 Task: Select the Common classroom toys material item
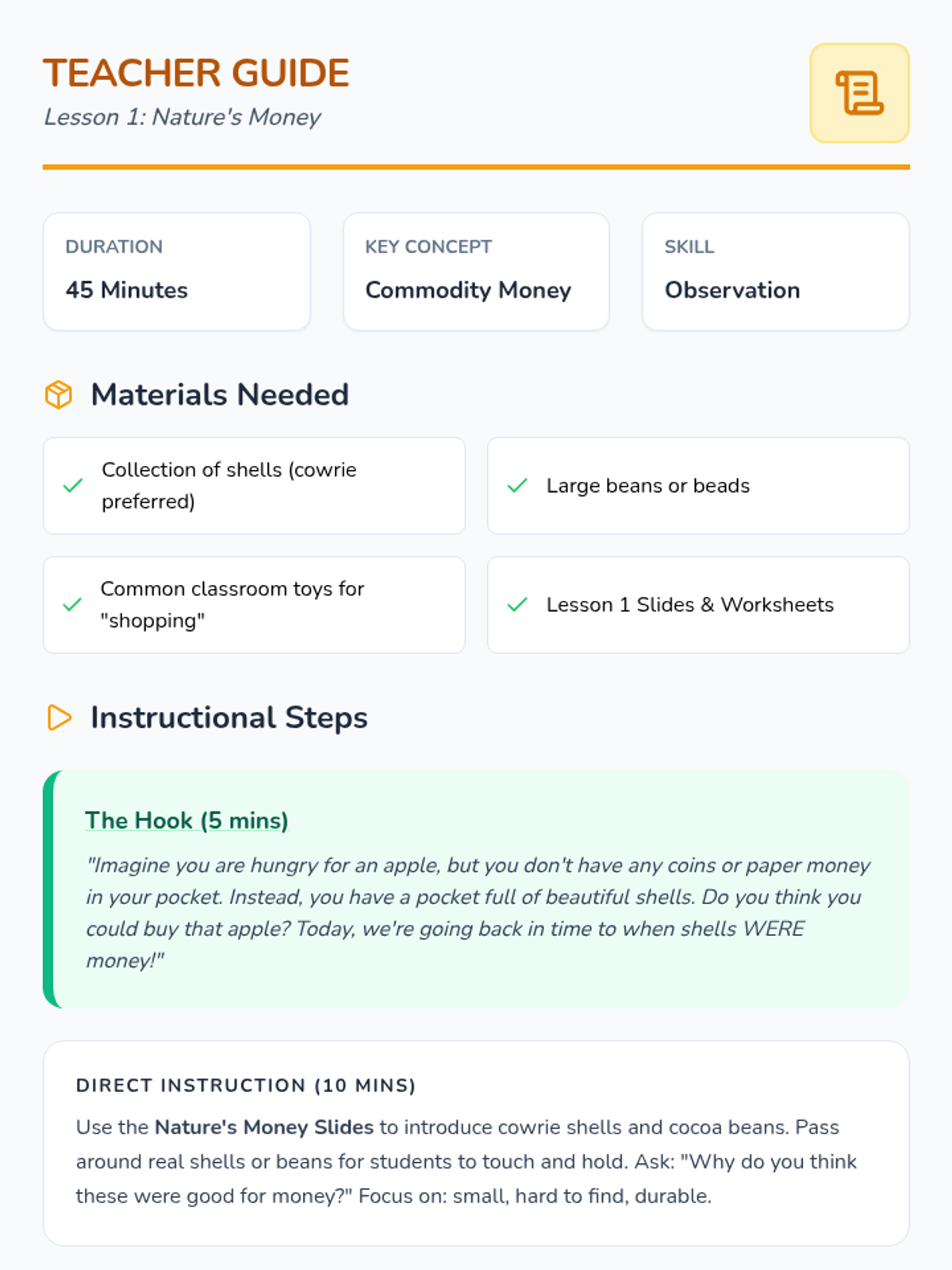click(254, 605)
